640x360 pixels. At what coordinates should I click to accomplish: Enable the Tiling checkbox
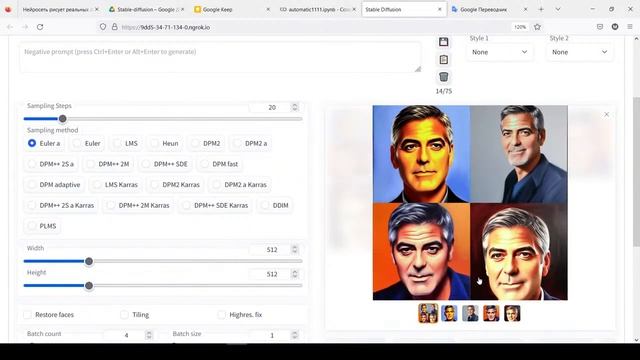[124, 315]
